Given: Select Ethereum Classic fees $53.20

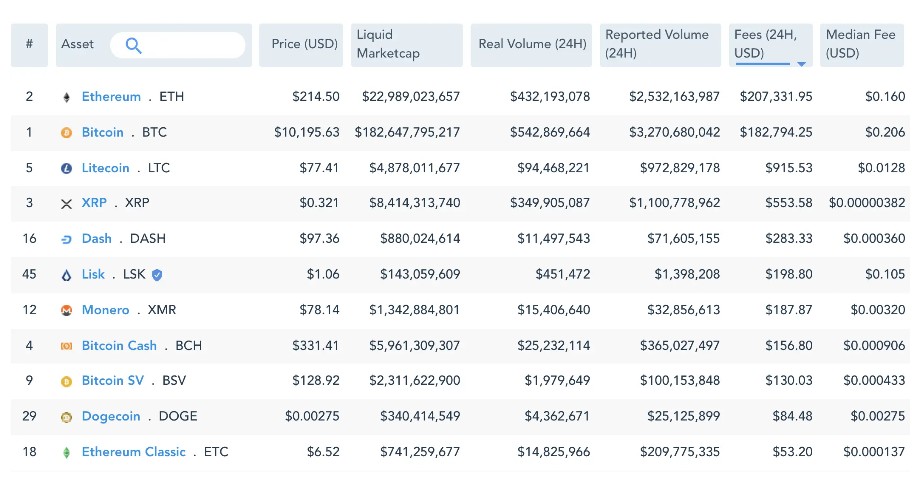Looking at the screenshot, I should (792, 452).
